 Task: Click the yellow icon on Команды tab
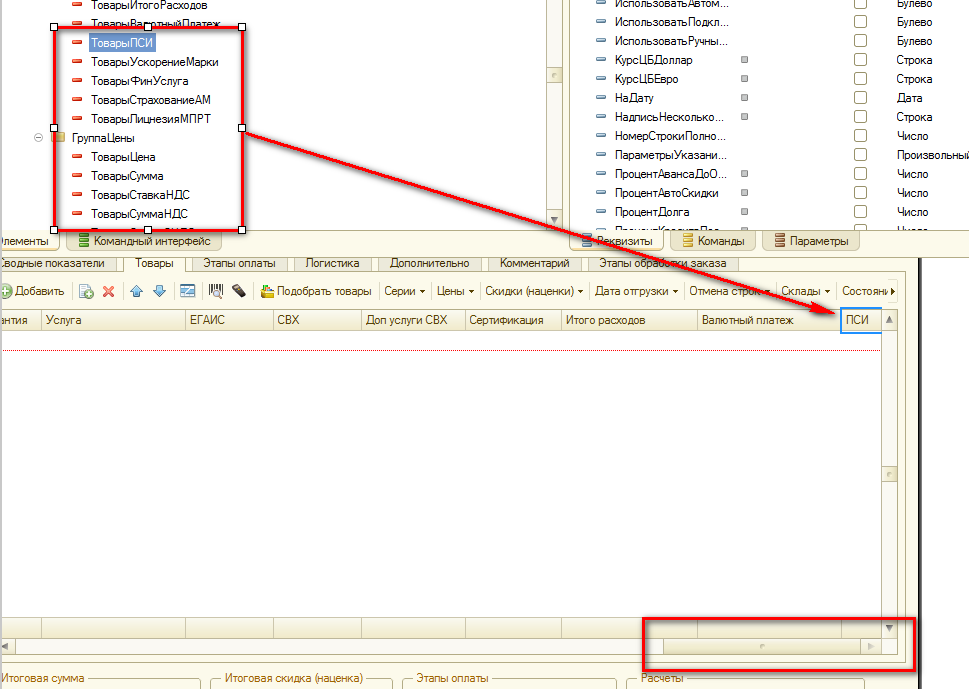pyautogui.click(x=687, y=240)
